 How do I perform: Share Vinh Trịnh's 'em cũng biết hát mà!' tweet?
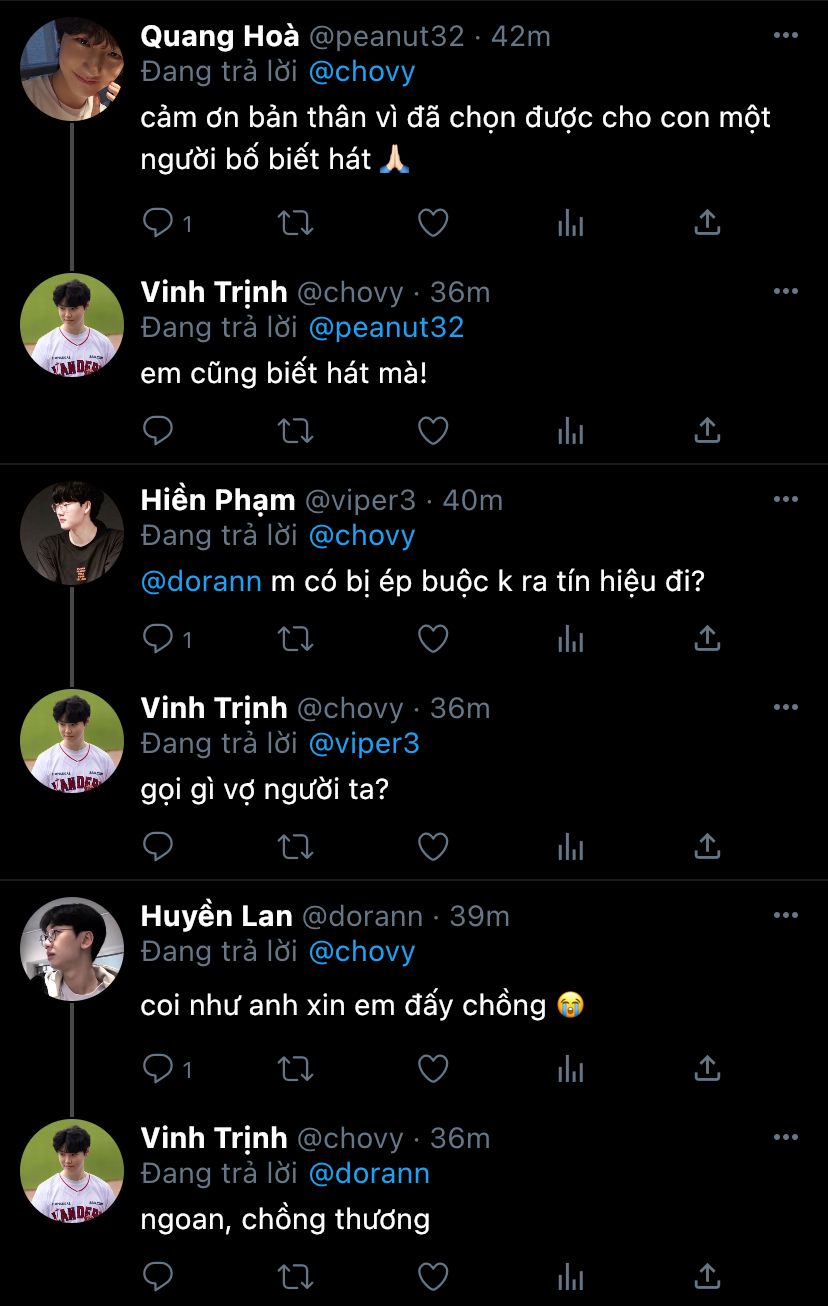[707, 431]
